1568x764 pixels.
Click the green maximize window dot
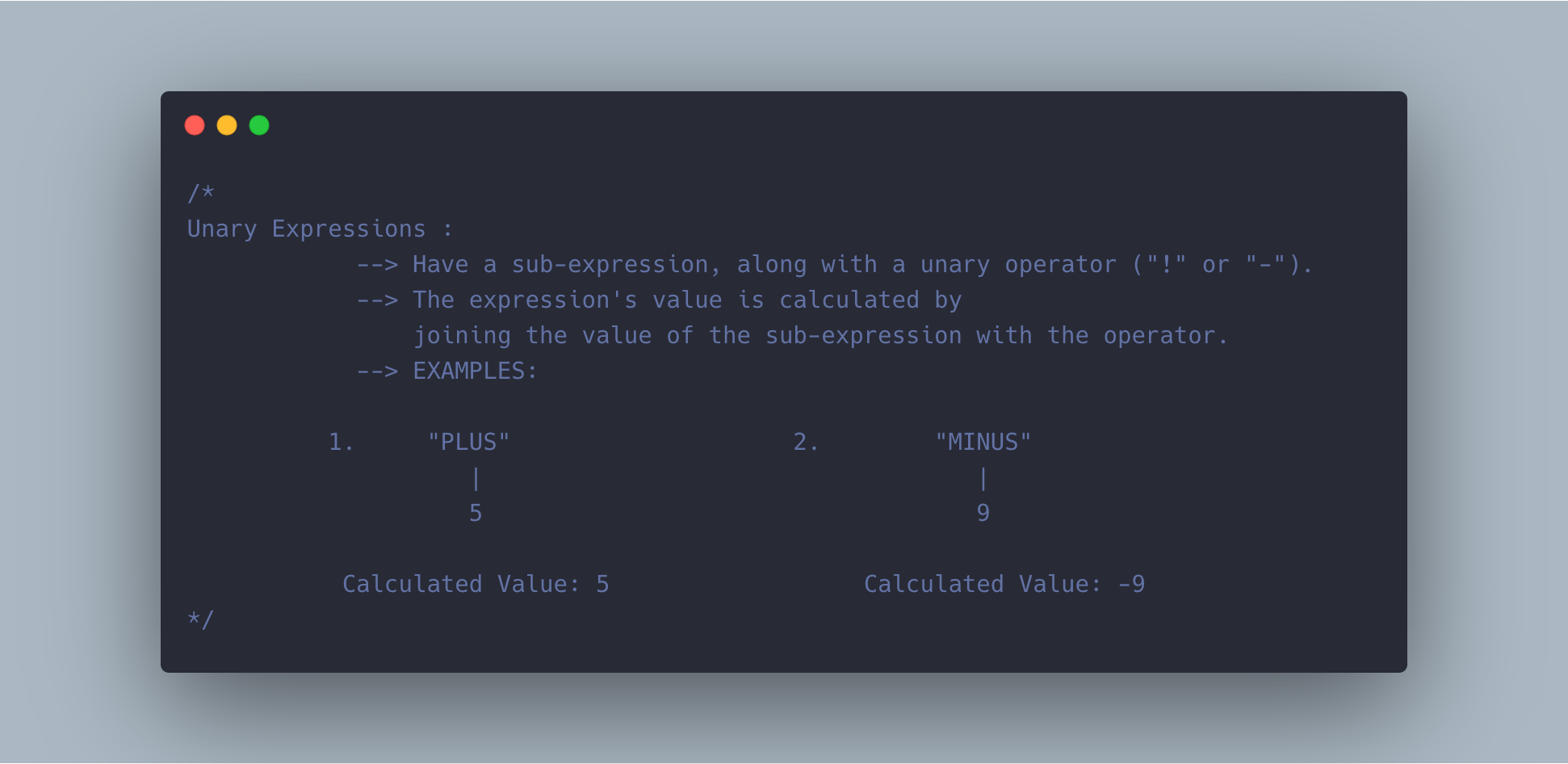coord(259,125)
